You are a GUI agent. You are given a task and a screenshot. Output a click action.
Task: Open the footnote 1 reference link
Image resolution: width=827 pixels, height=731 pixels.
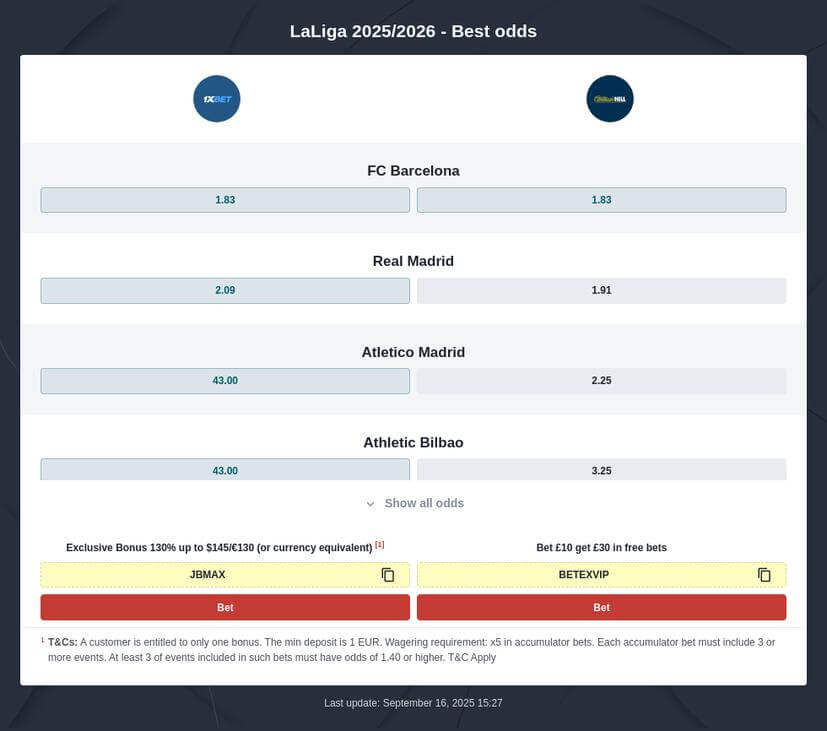pos(380,545)
